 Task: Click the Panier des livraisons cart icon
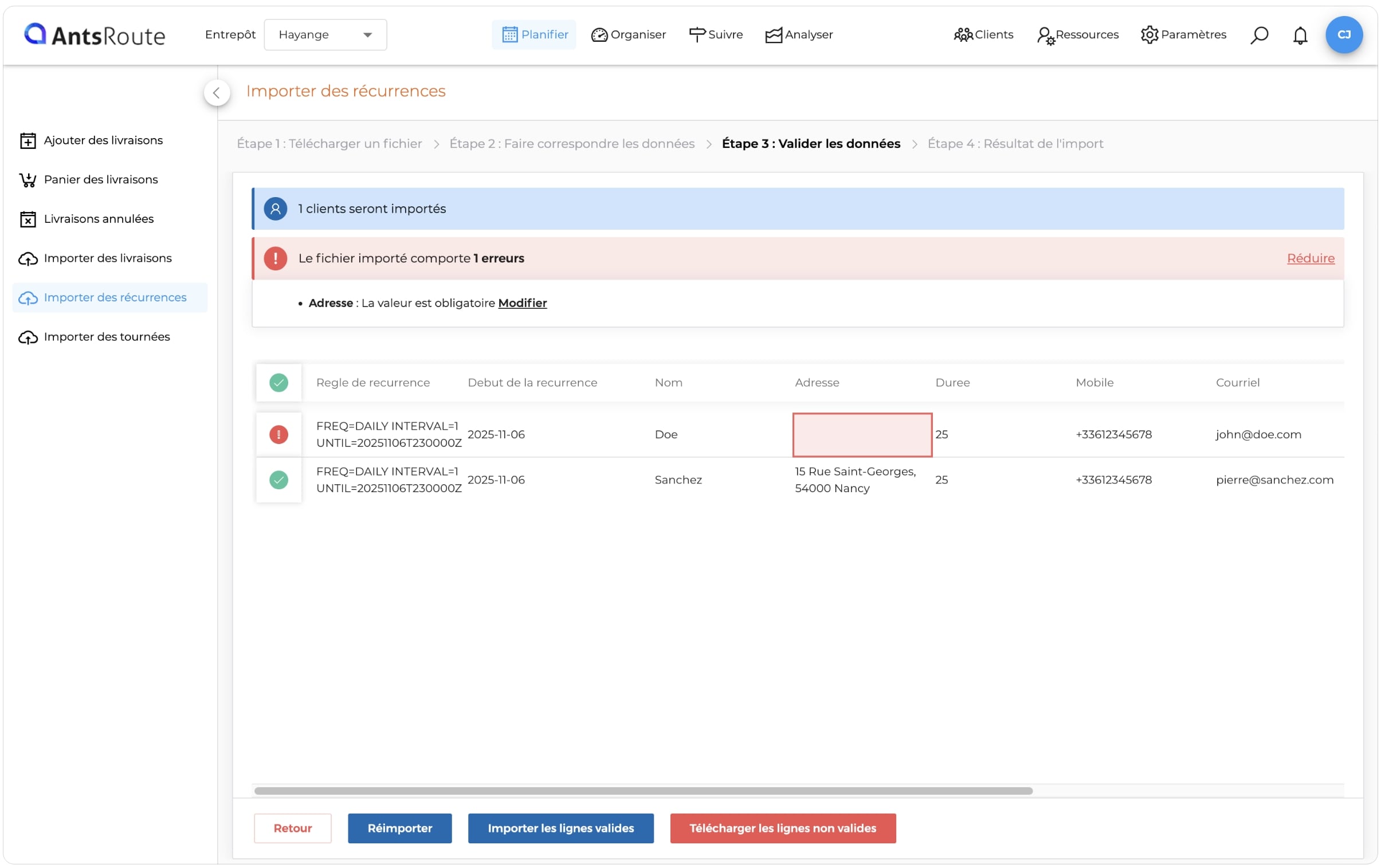pos(28,179)
